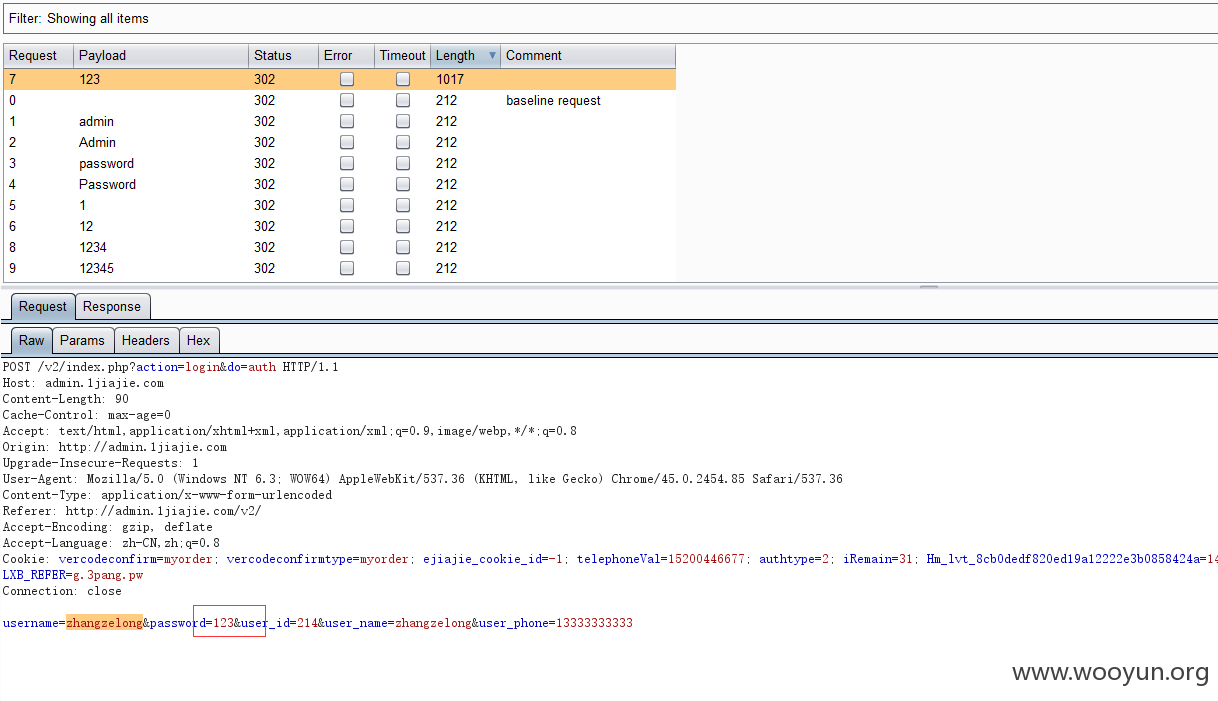This screenshot has height=701, width=1218.
Task: Click the panel splitter handle below table
Action: pos(929,286)
